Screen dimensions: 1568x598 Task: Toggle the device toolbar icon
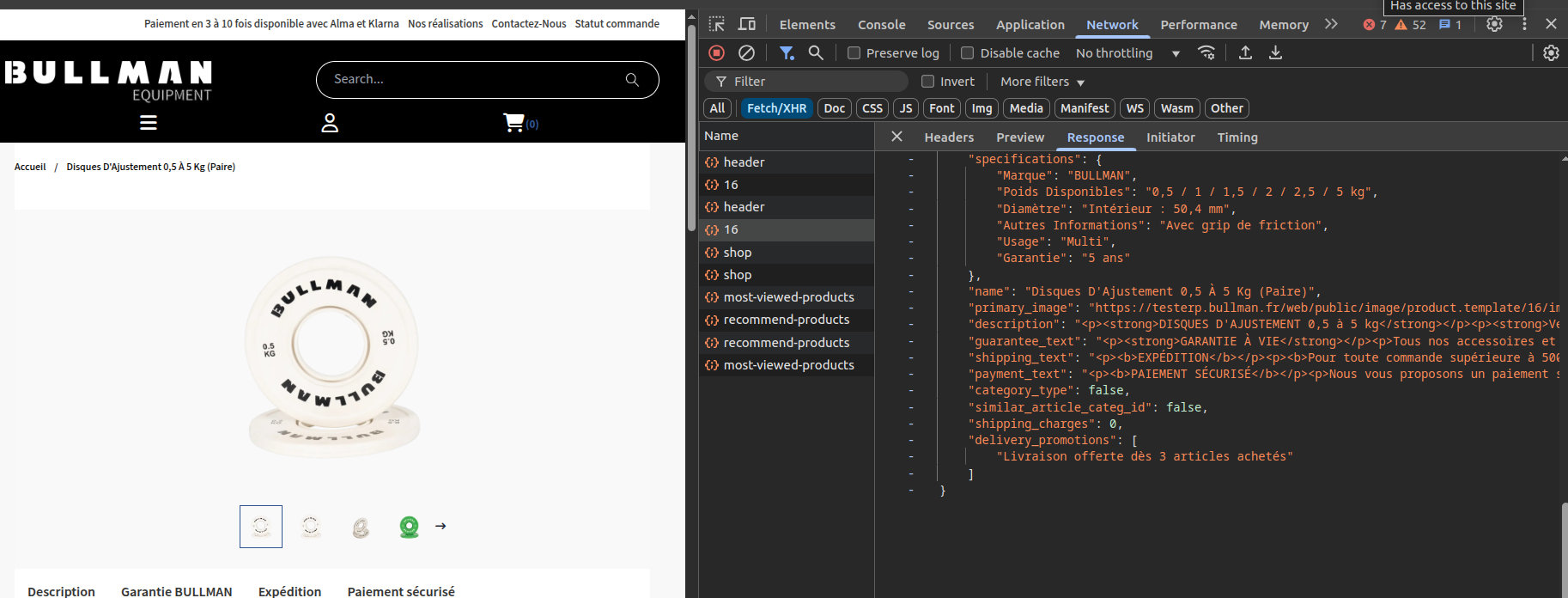pyautogui.click(x=747, y=24)
